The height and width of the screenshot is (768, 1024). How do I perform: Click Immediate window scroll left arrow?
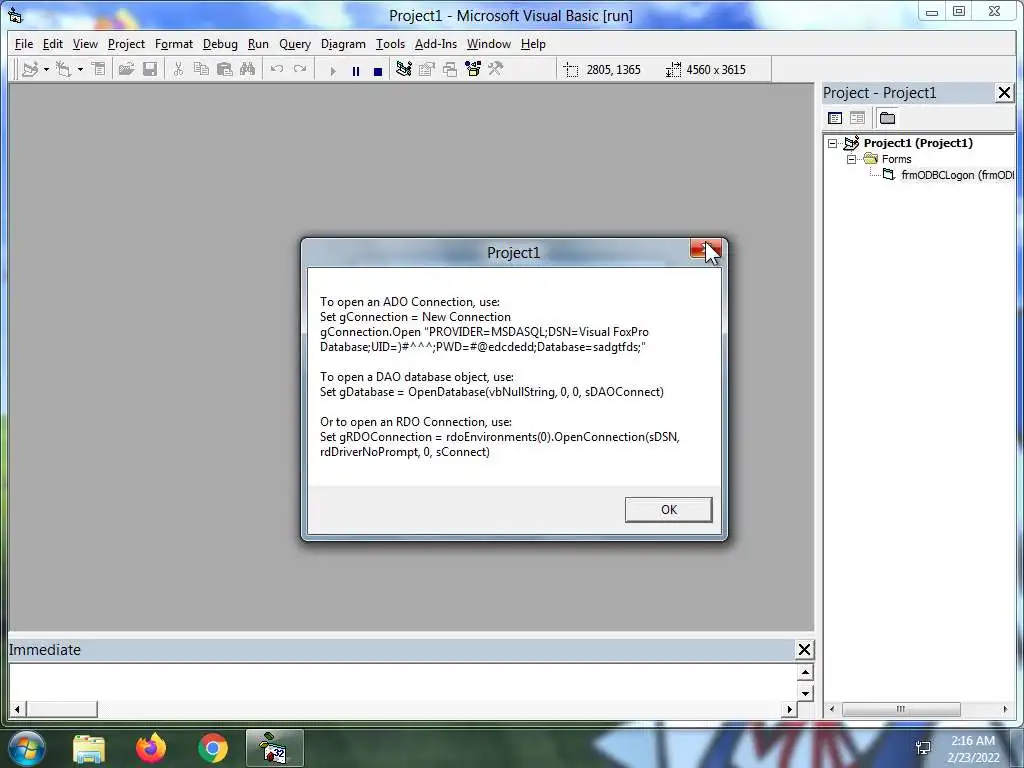17,709
